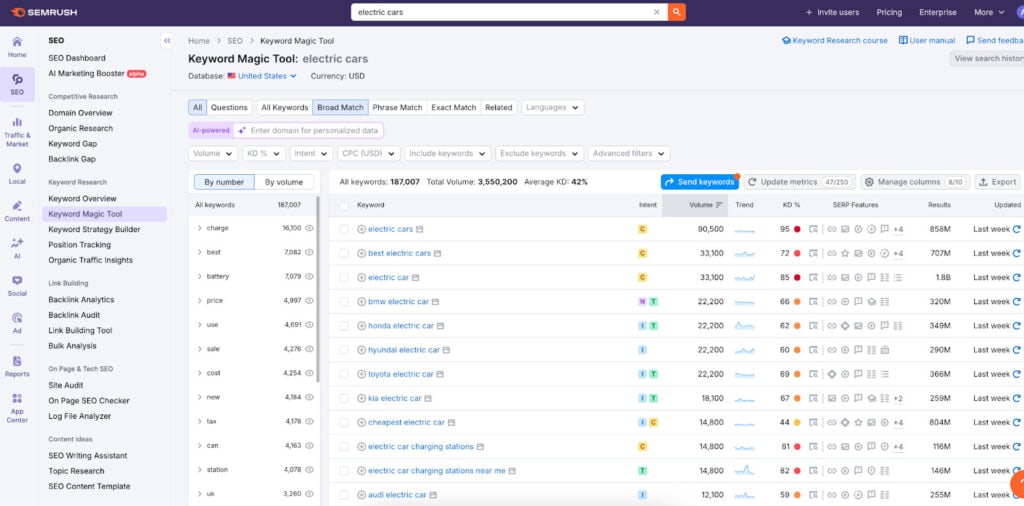View SERP icon for 'kia electric car' row
Viewport: 1024px width, 506px height.
click(x=813, y=398)
